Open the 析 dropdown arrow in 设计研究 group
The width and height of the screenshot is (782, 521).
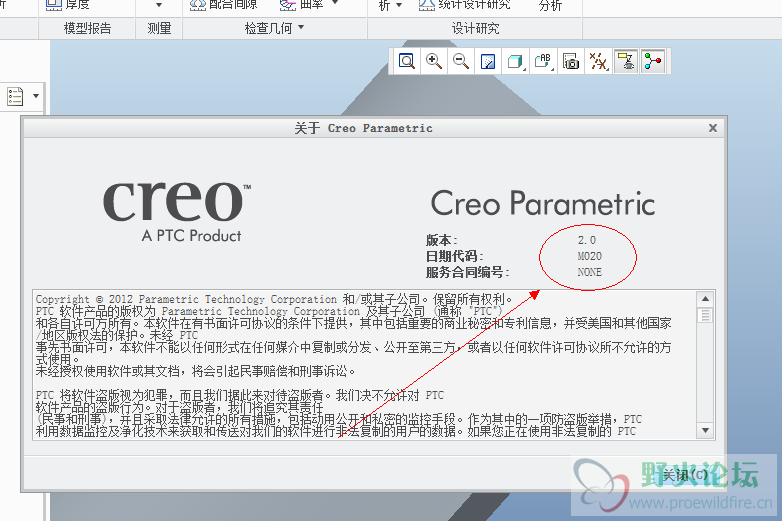point(398,5)
